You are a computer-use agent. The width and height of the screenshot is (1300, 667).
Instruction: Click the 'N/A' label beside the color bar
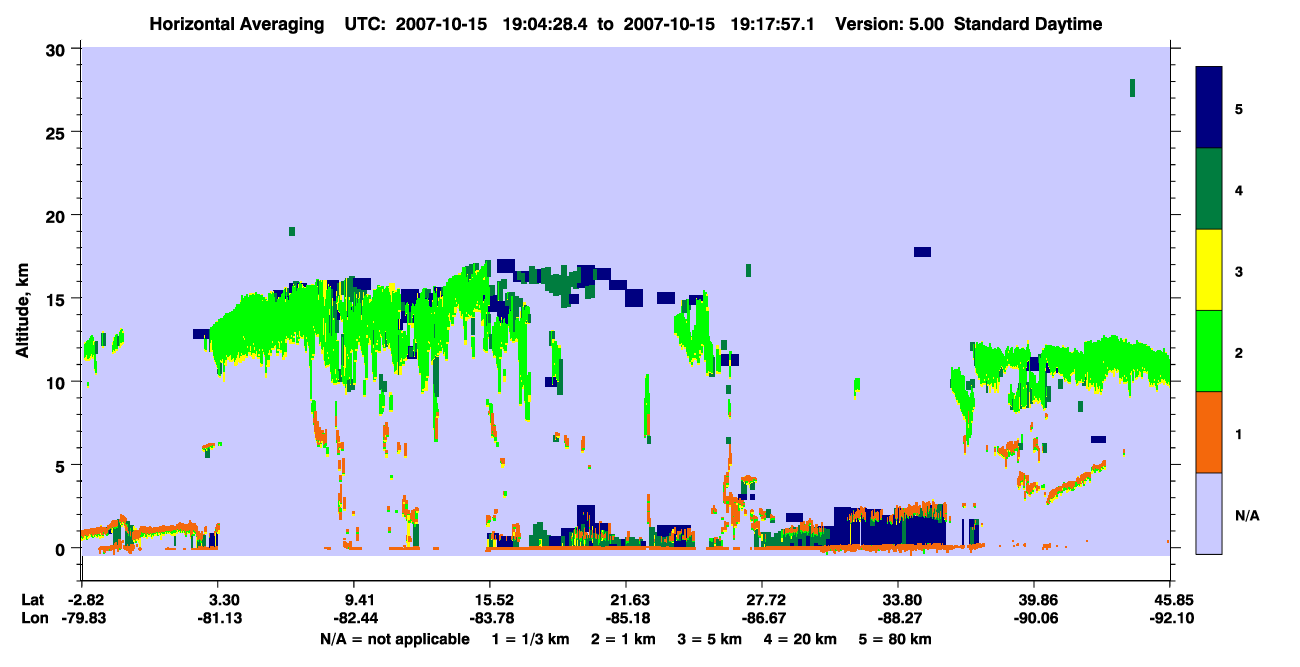click(1246, 516)
